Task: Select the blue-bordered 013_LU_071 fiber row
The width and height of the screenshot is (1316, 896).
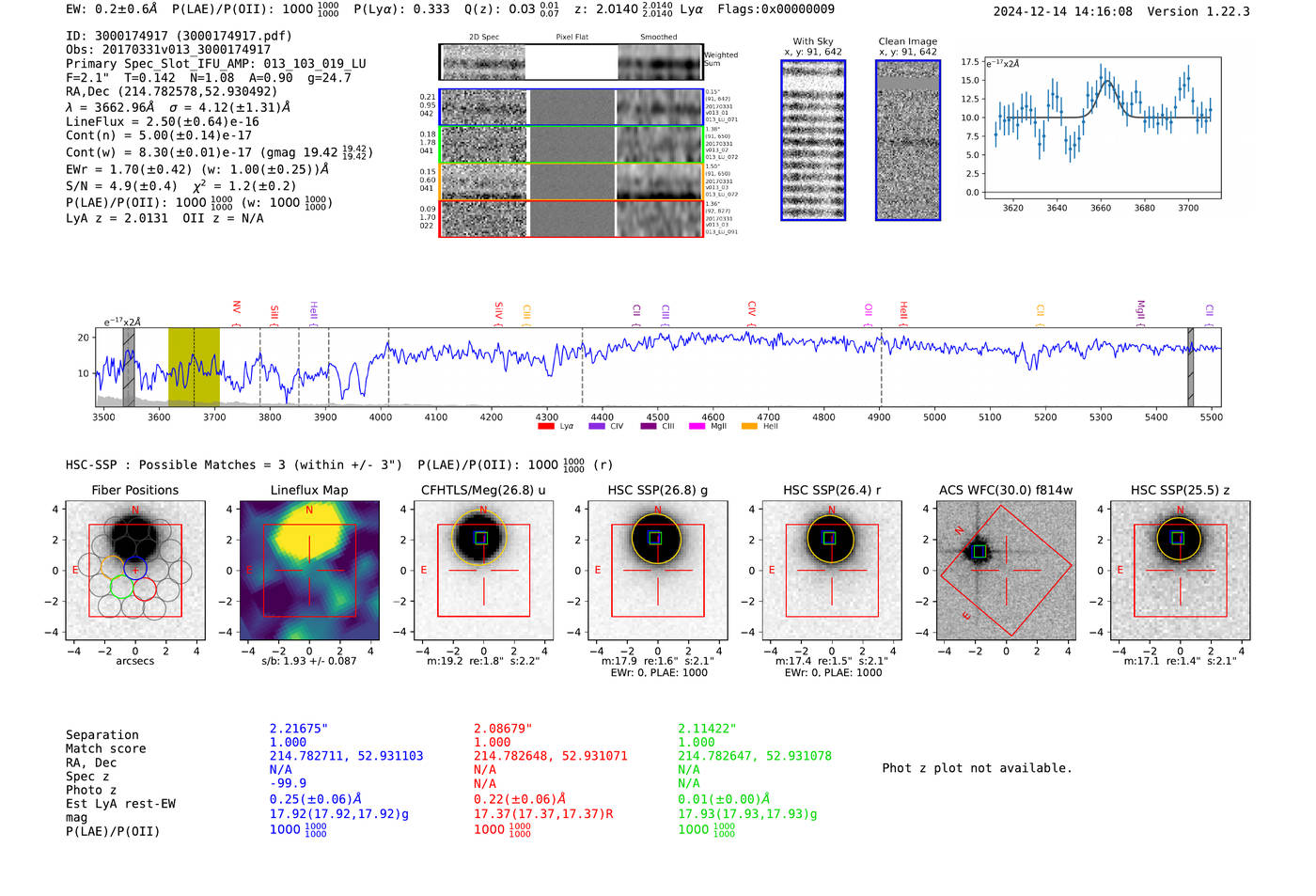Action: 571,107
